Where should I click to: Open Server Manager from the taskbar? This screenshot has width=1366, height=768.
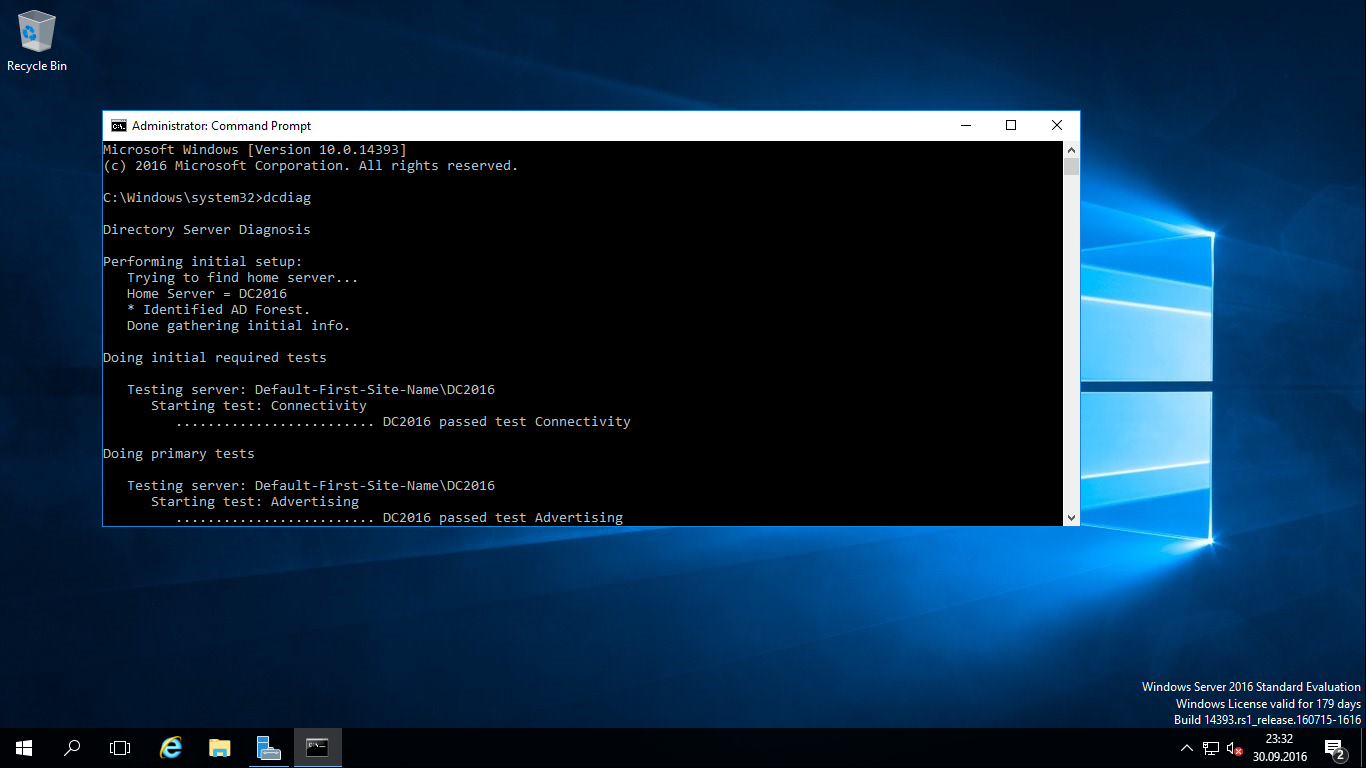coord(268,748)
